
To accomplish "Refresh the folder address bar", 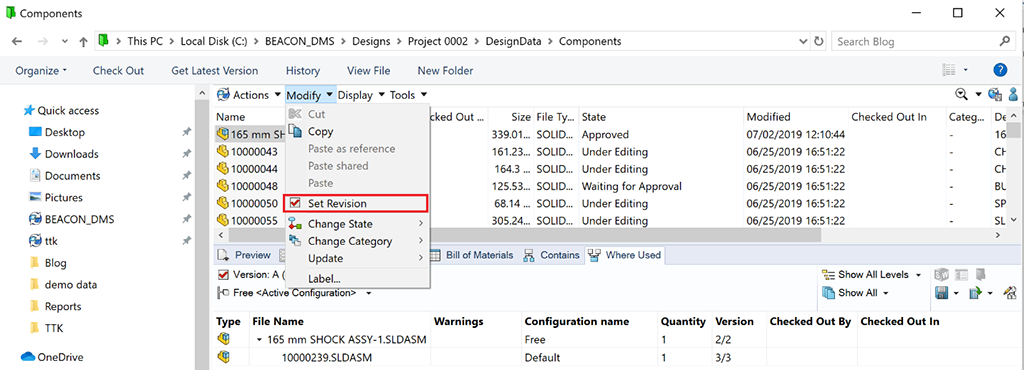I will [819, 41].
